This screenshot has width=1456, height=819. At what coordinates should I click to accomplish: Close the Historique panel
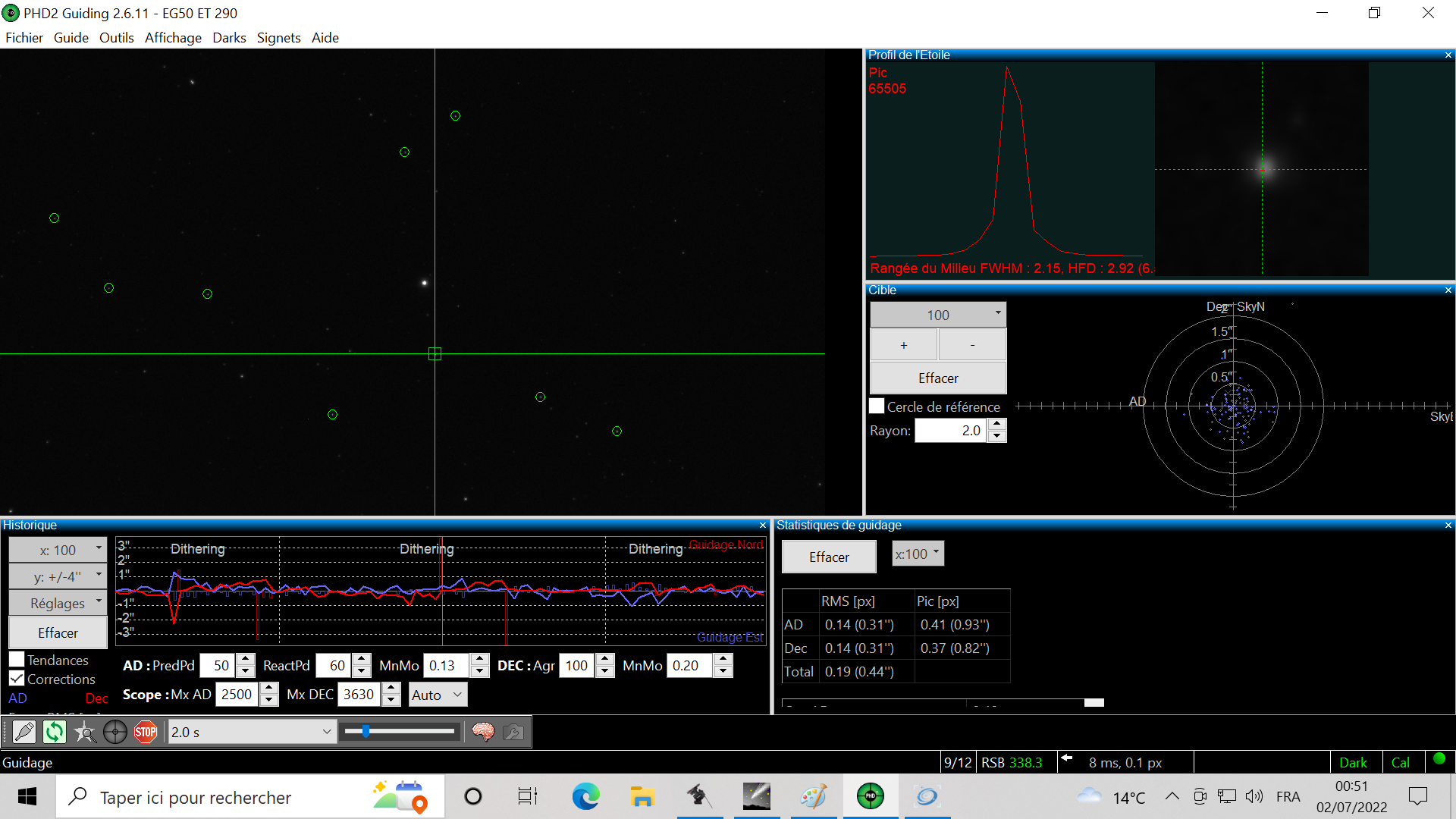pyautogui.click(x=763, y=526)
